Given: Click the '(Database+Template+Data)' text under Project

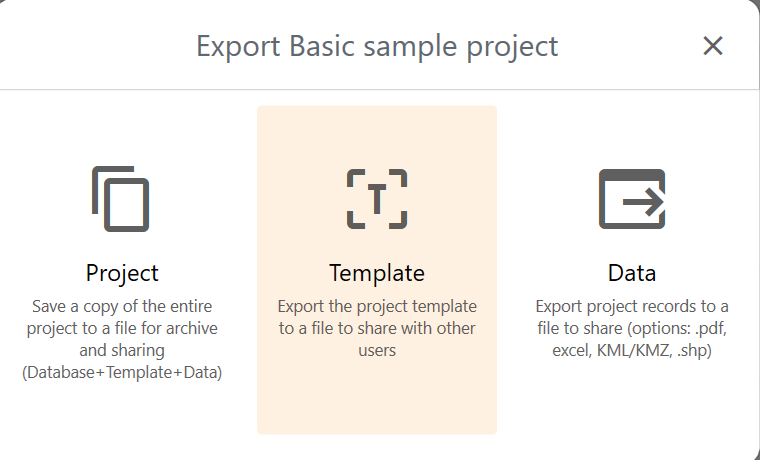Looking at the screenshot, I should click(122, 374).
